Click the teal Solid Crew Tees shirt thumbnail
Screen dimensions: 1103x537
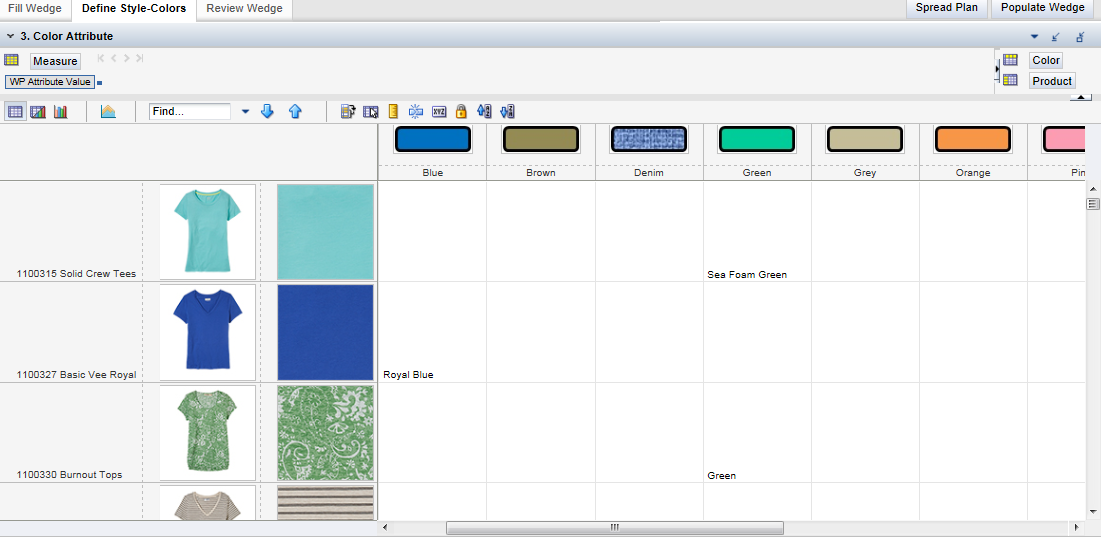208,232
